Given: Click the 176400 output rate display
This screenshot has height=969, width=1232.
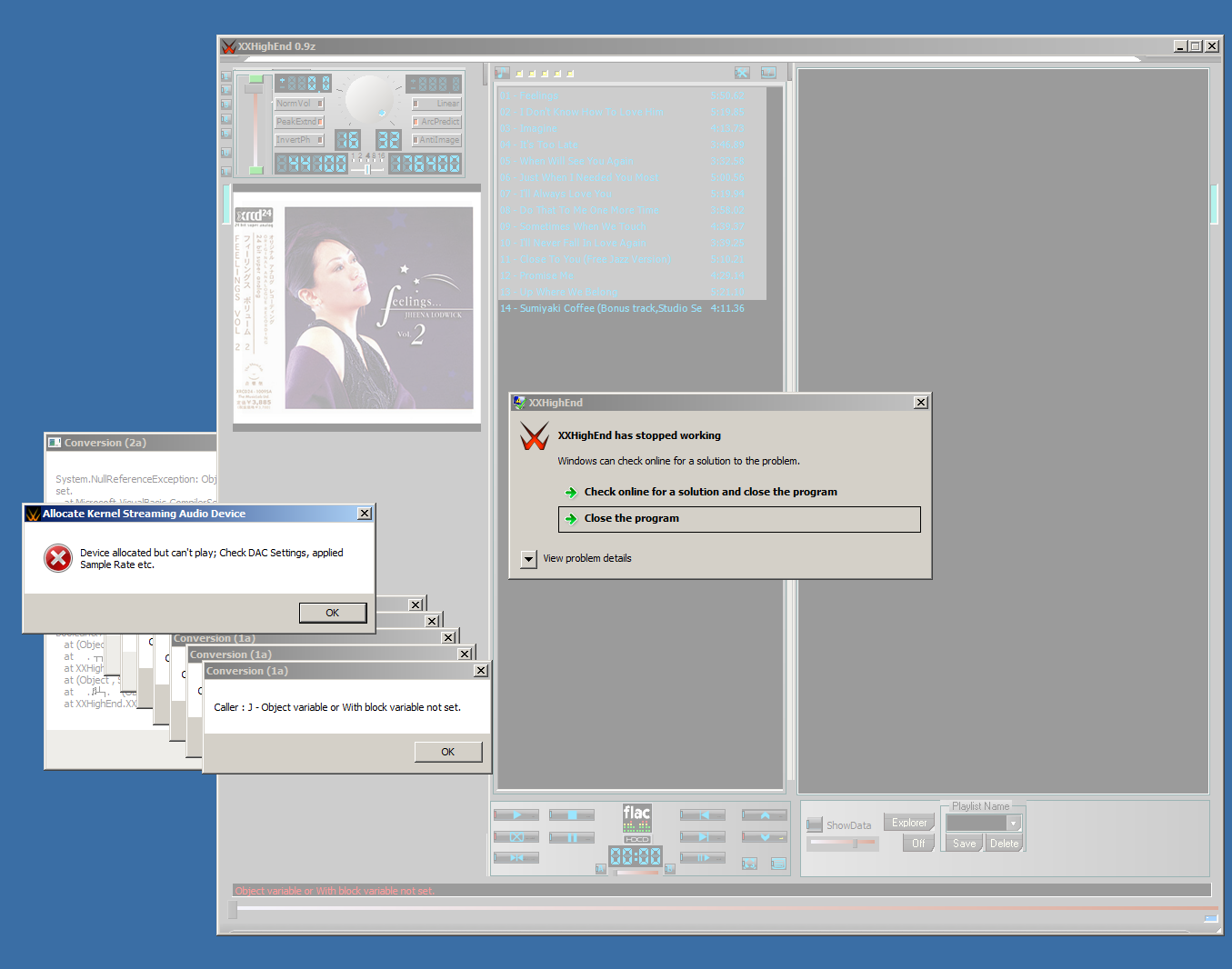Looking at the screenshot, I should coord(425,164).
